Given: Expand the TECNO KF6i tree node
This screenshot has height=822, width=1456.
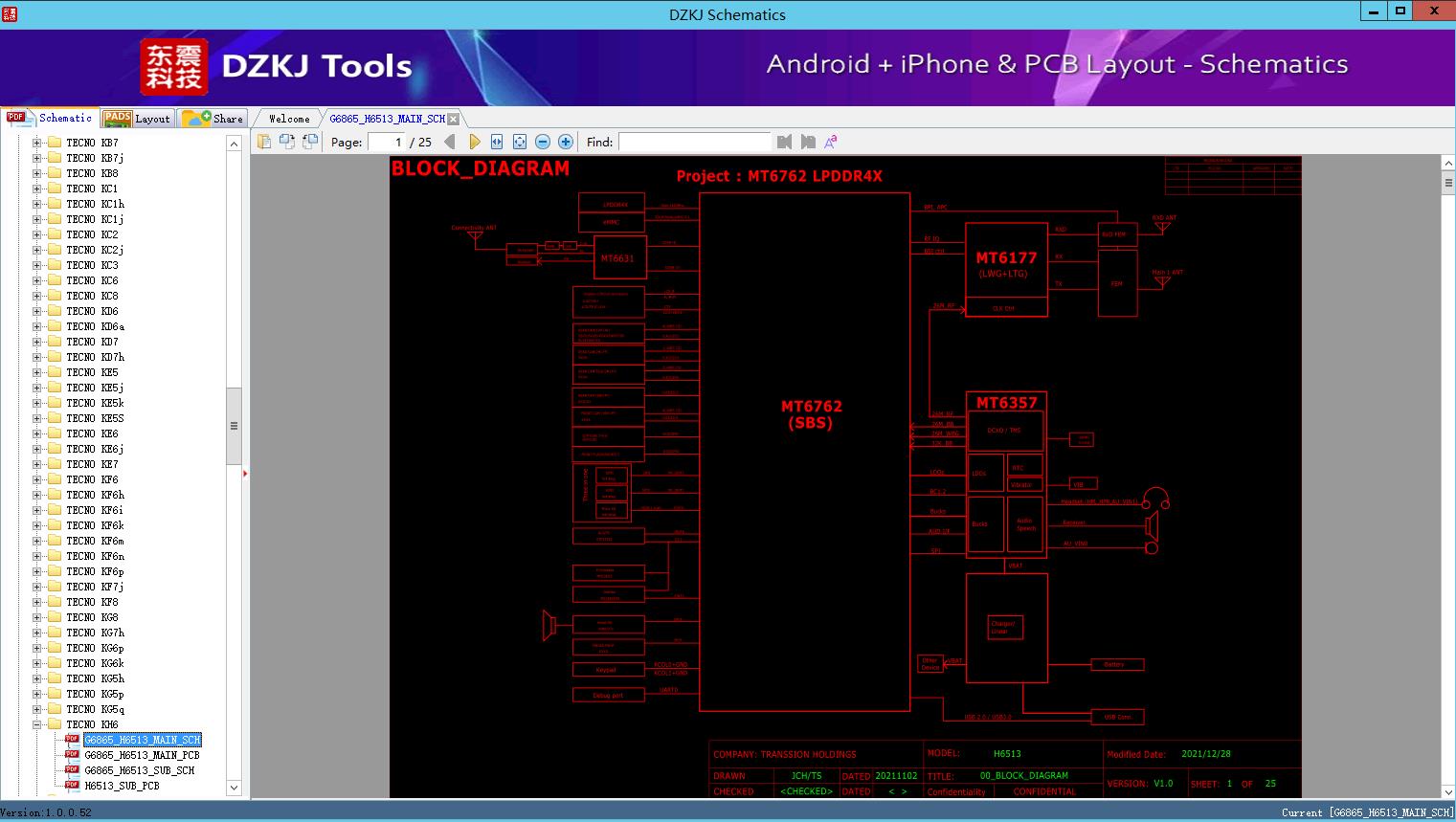Looking at the screenshot, I should 37,510.
